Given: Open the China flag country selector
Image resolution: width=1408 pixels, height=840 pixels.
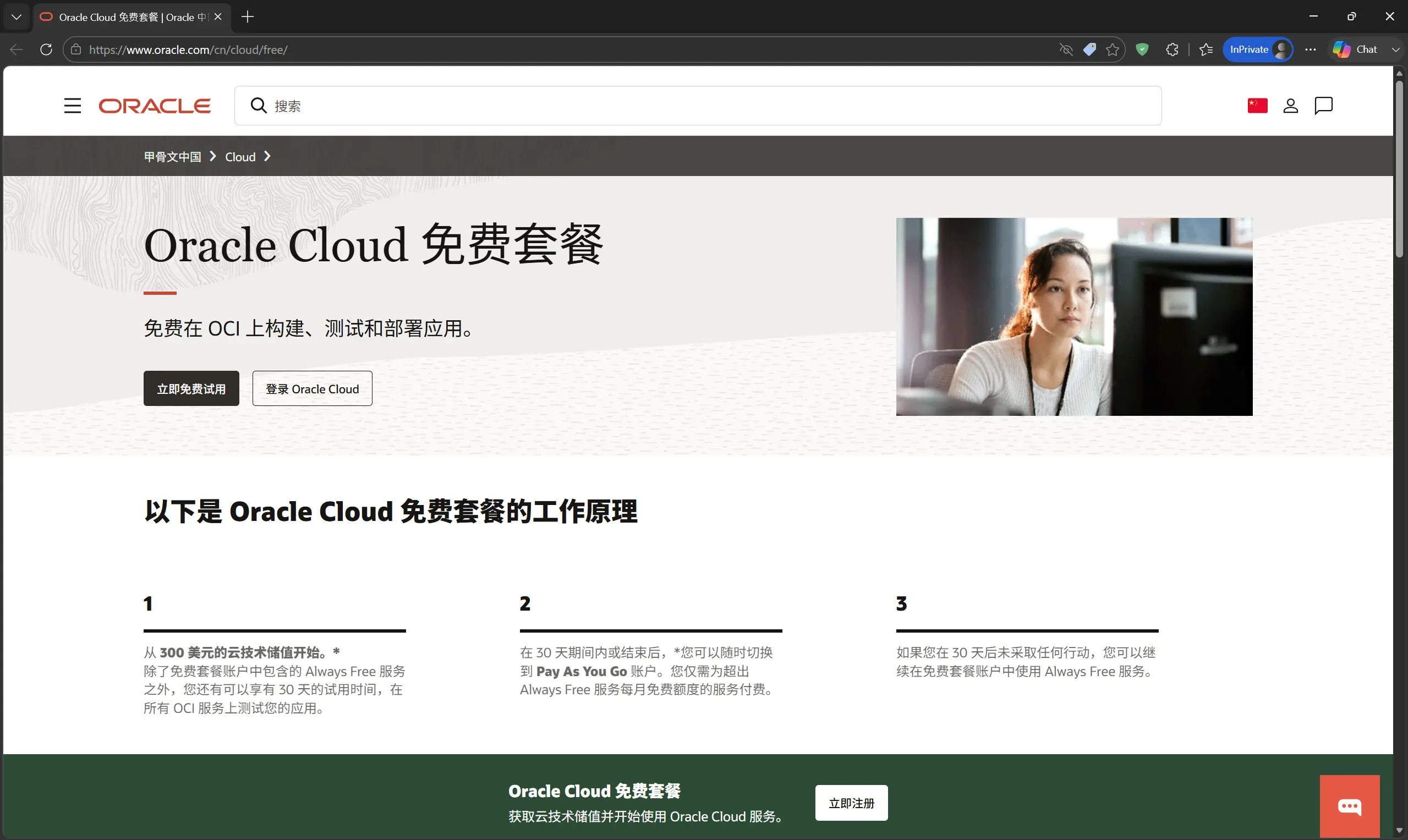Looking at the screenshot, I should tap(1257, 105).
